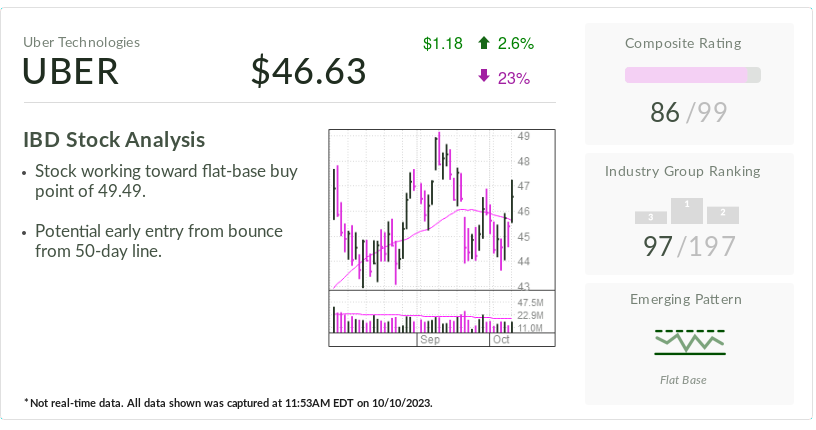This screenshot has width=816, height=430.
Task: Open the UBER stock price chart
Action: (x=423, y=210)
